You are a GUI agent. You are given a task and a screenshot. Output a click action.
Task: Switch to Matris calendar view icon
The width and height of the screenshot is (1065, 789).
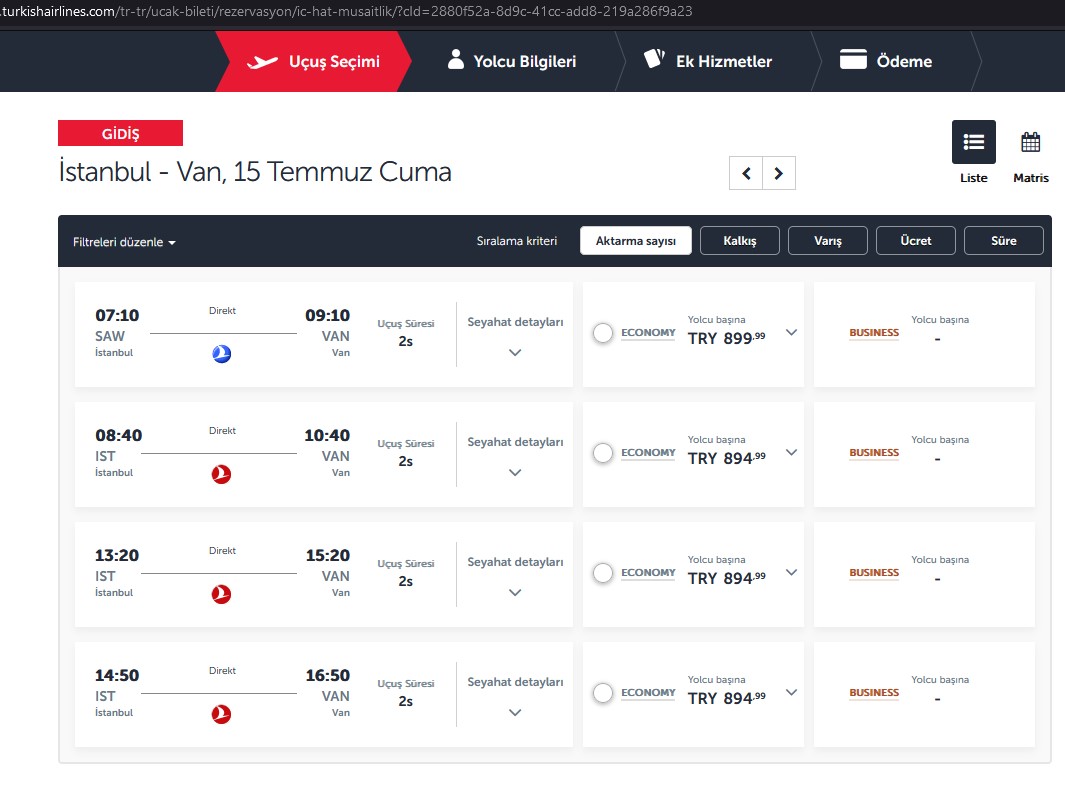(x=1030, y=142)
